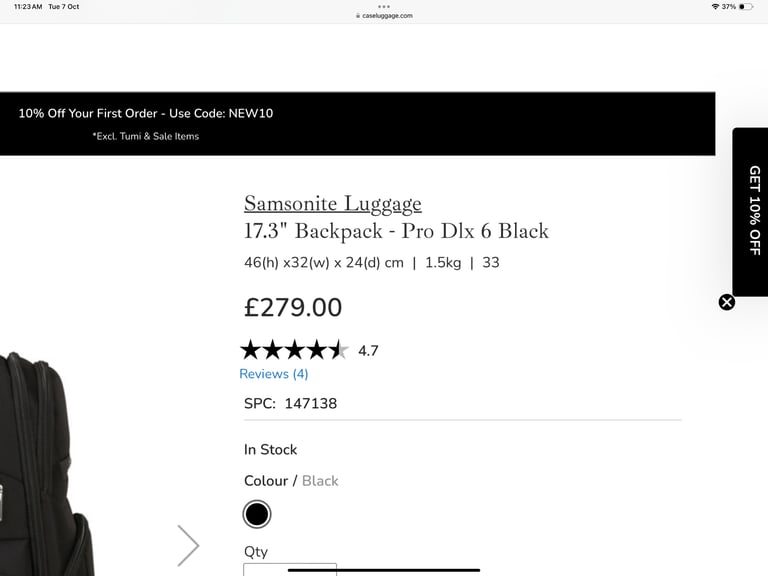Click the 4.7 rating score
Image resolution: width=768 pixels, height=576 pixels.
[x=368, y=351]
